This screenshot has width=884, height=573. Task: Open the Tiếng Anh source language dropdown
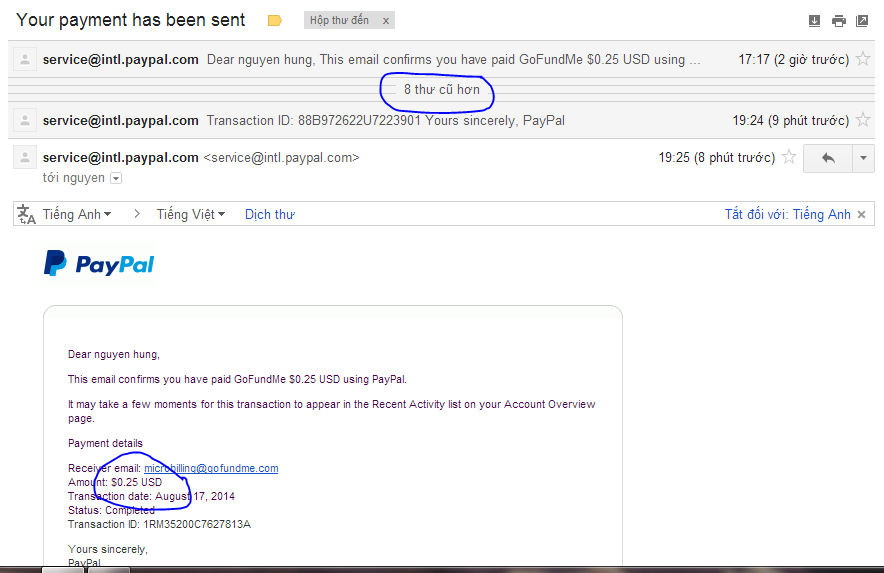[77, 214]
